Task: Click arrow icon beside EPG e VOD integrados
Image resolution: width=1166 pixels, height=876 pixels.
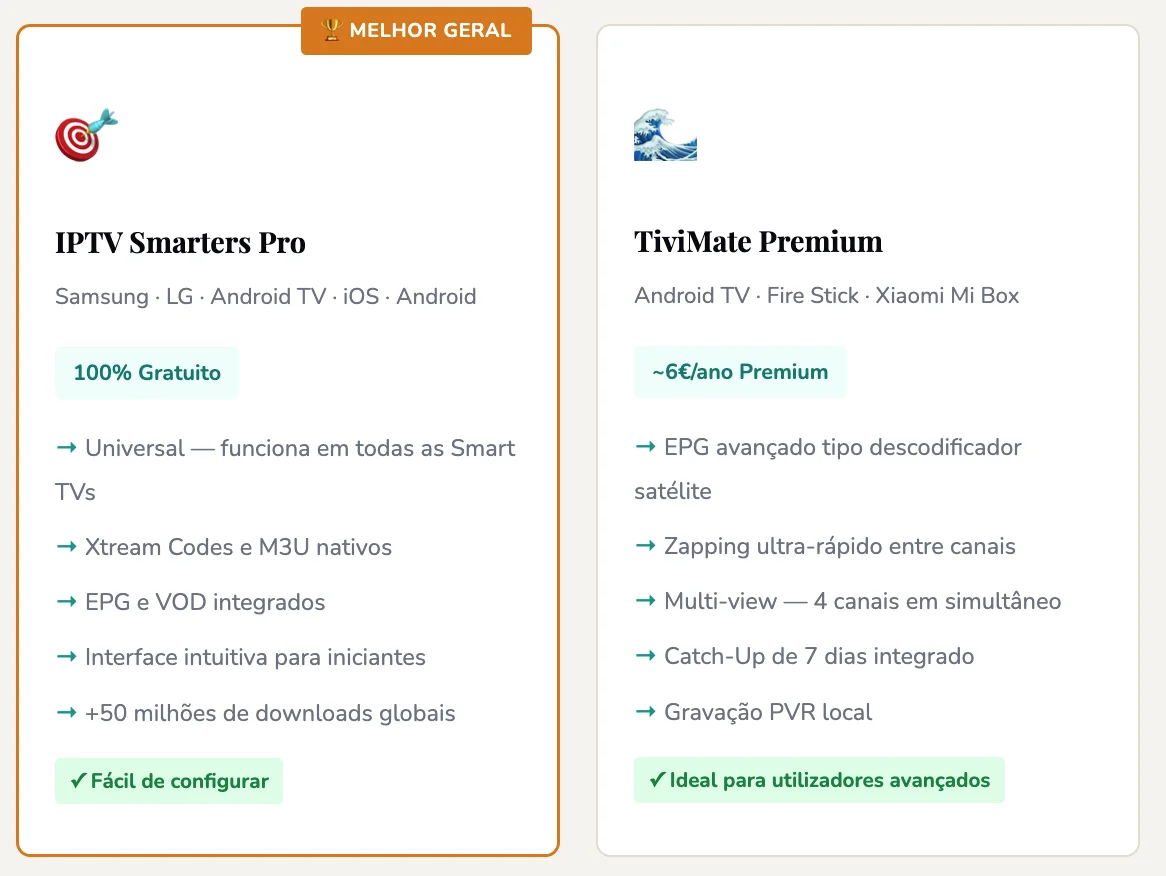Action: click(x=66, y=602)
